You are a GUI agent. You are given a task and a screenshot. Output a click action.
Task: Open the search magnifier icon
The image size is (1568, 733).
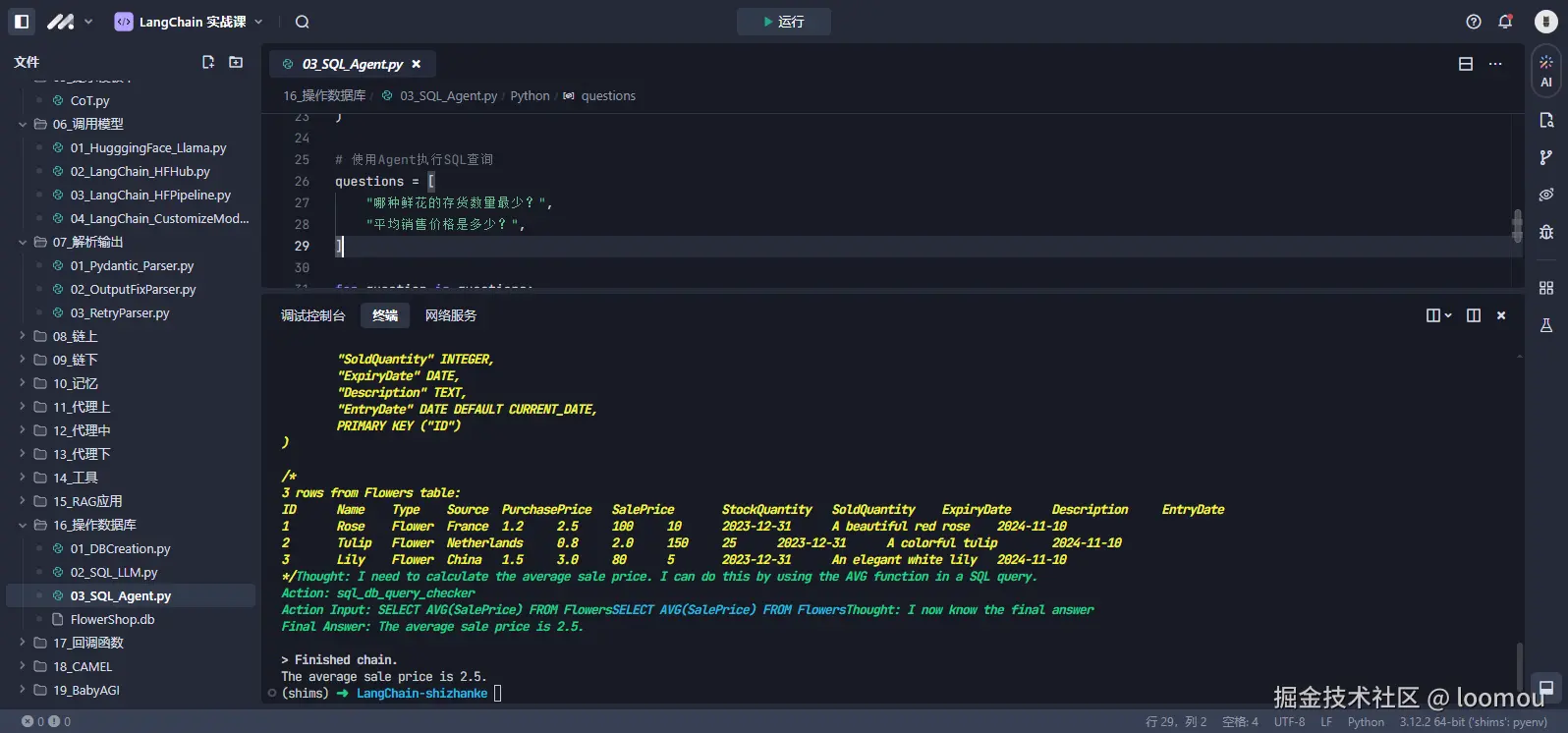pos(303,22)
